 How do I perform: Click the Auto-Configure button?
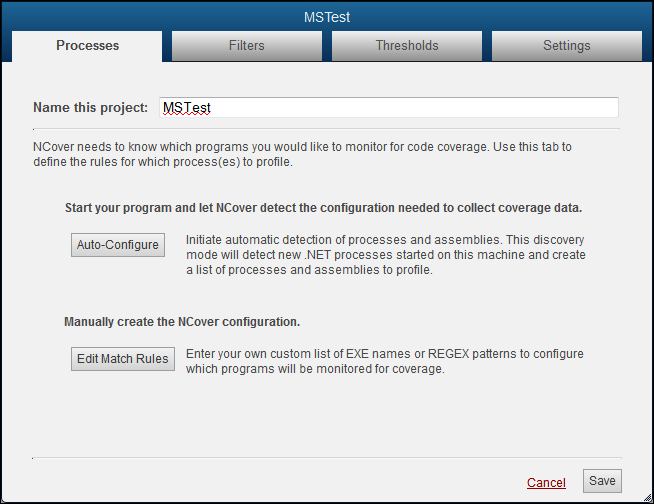click(118, 245)
